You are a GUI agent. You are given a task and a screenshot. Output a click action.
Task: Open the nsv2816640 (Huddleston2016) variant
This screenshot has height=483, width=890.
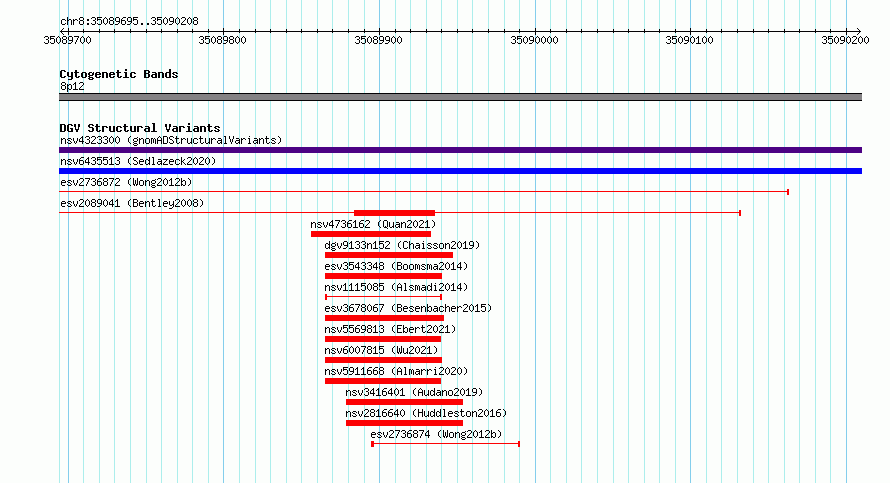(x=426, y=413)
